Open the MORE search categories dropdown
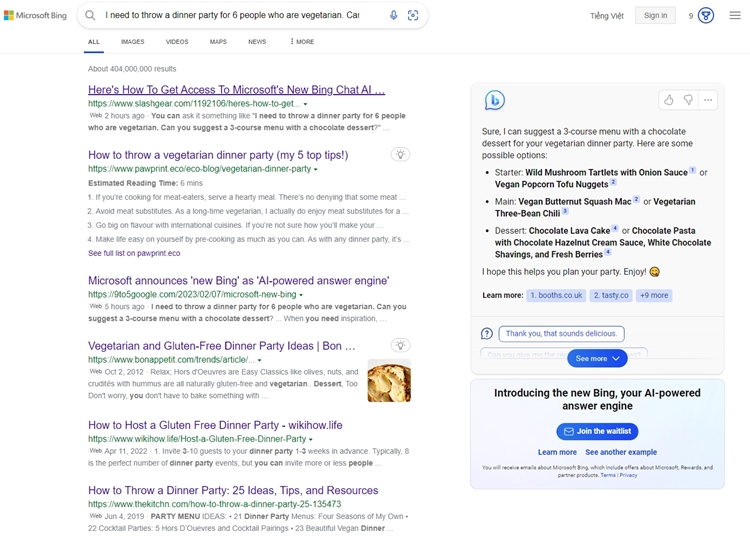The height and width of the screenshot is (536, 750). 302,42
